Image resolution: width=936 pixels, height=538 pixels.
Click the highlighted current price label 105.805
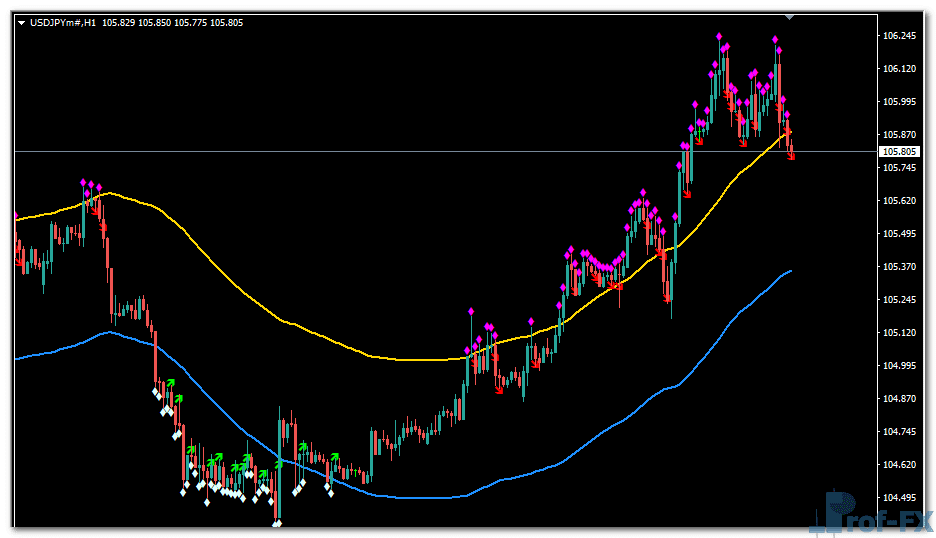897,152
